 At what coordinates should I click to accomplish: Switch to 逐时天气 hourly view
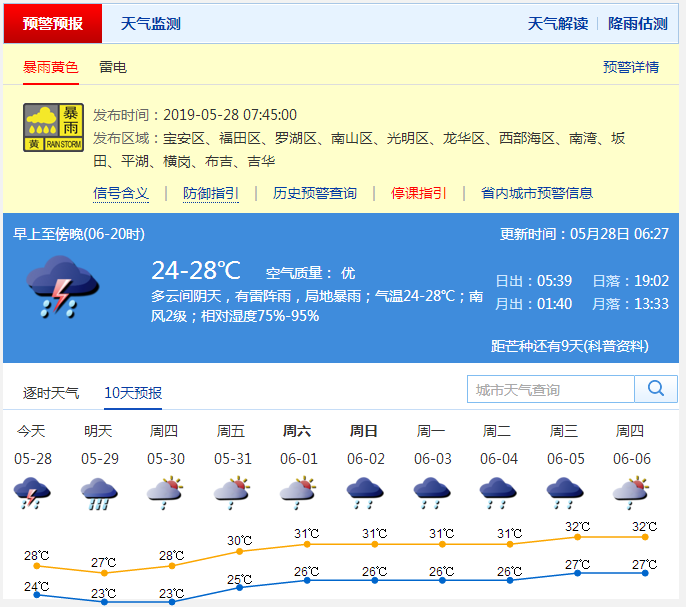51,392
